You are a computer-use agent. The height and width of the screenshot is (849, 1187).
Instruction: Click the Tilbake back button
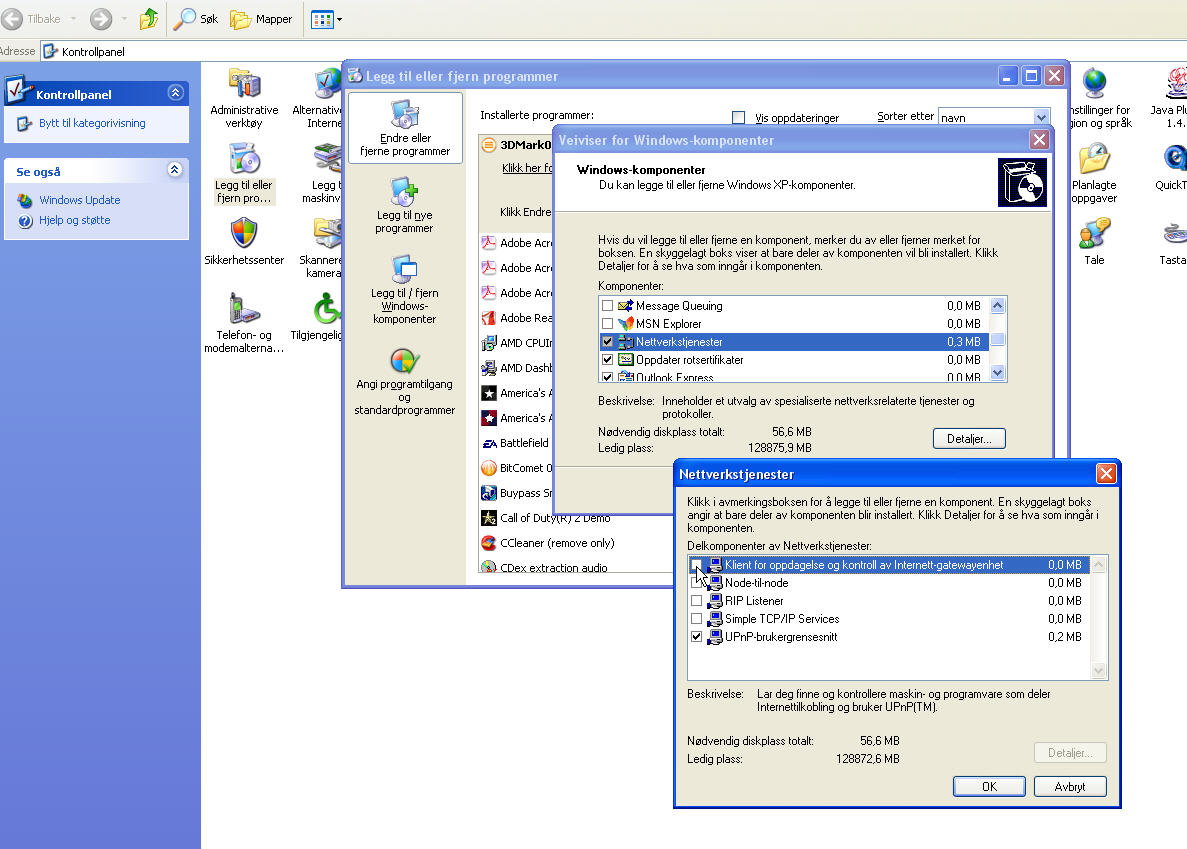click(32, 19)
